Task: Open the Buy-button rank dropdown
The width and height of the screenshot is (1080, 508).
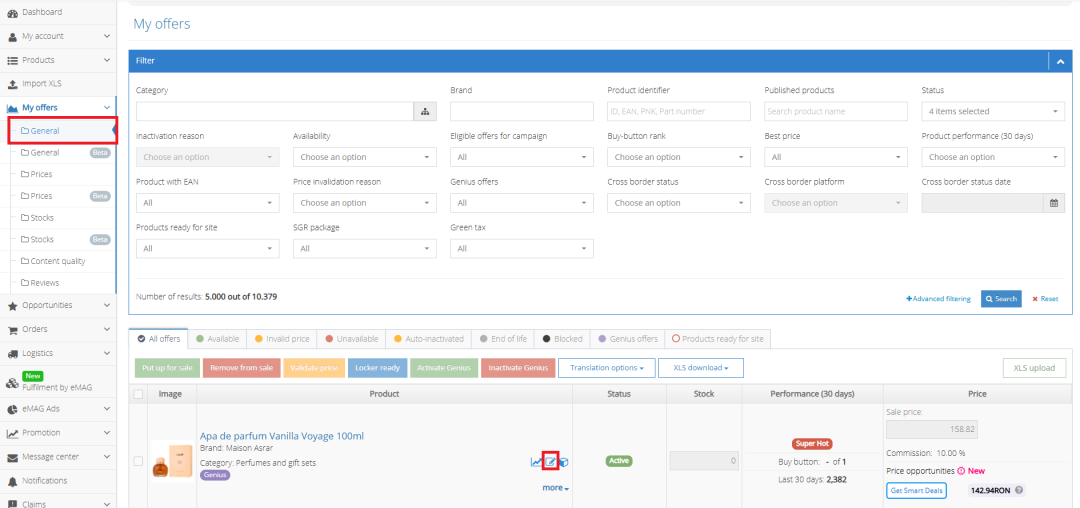Action: tap(678, 157)
